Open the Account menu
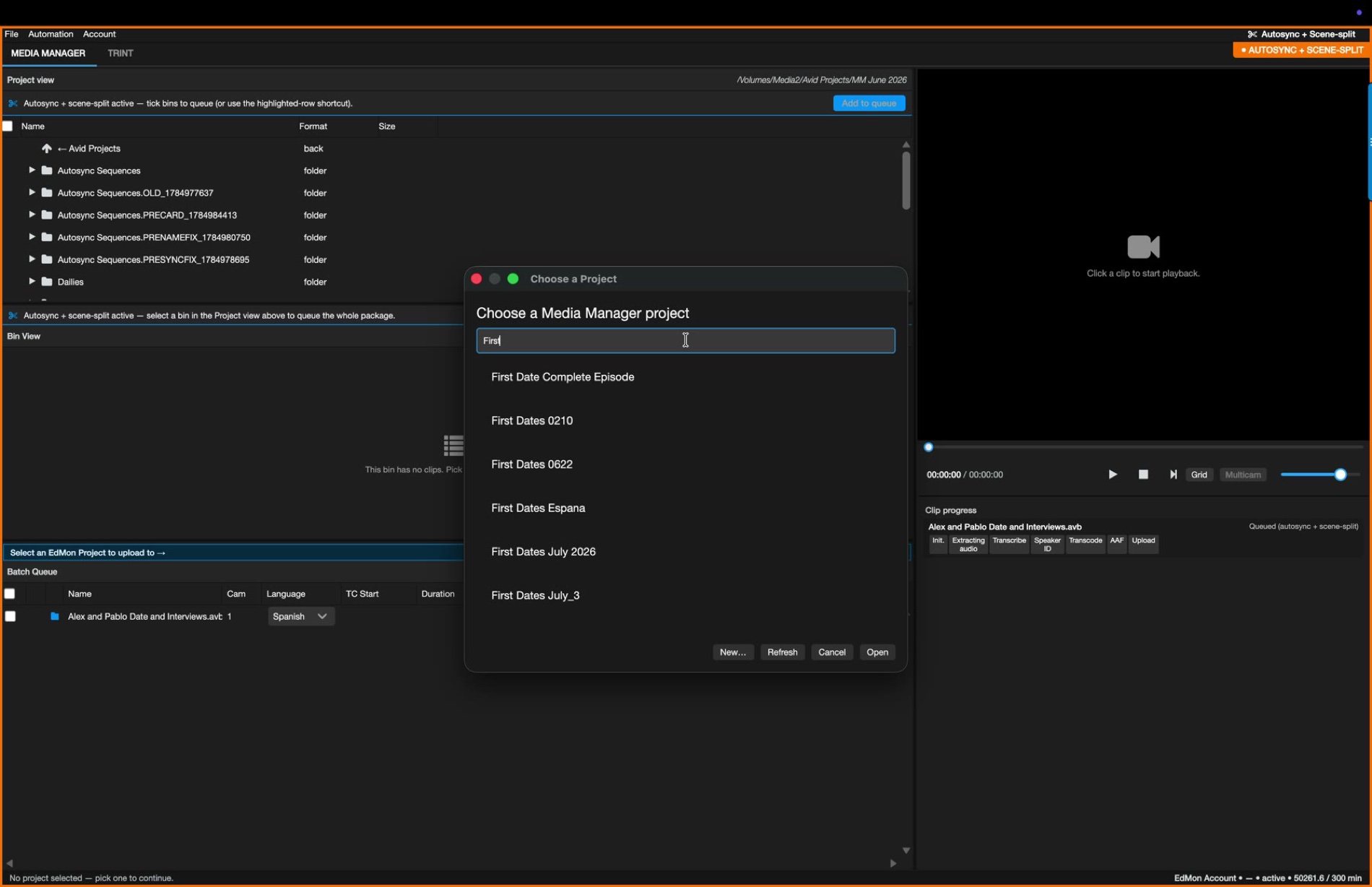Image resolution: width=1372 pixels, height=887 pixels. (99, 34)
